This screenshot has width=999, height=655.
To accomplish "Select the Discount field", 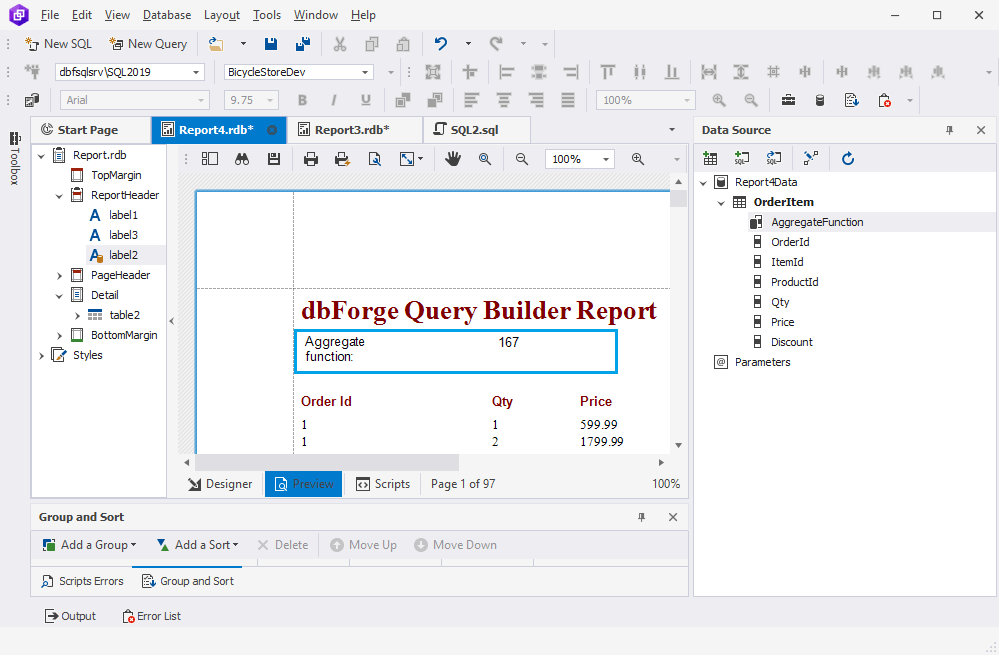I will (x=791, y=342).
